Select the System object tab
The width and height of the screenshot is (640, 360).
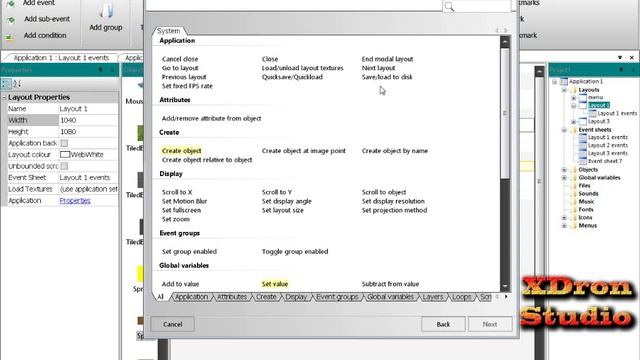pos(169,31)
